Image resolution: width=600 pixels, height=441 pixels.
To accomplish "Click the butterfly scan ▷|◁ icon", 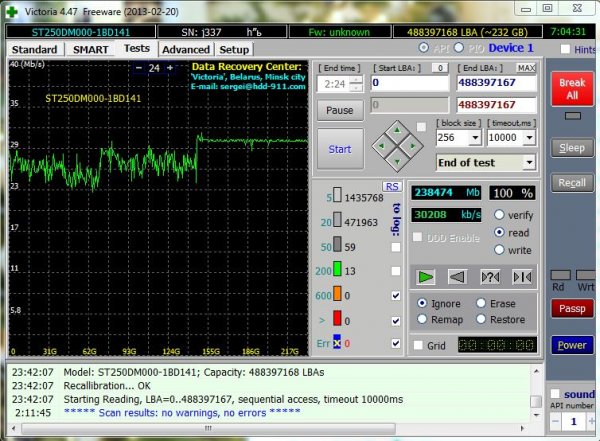I will 522,277.
